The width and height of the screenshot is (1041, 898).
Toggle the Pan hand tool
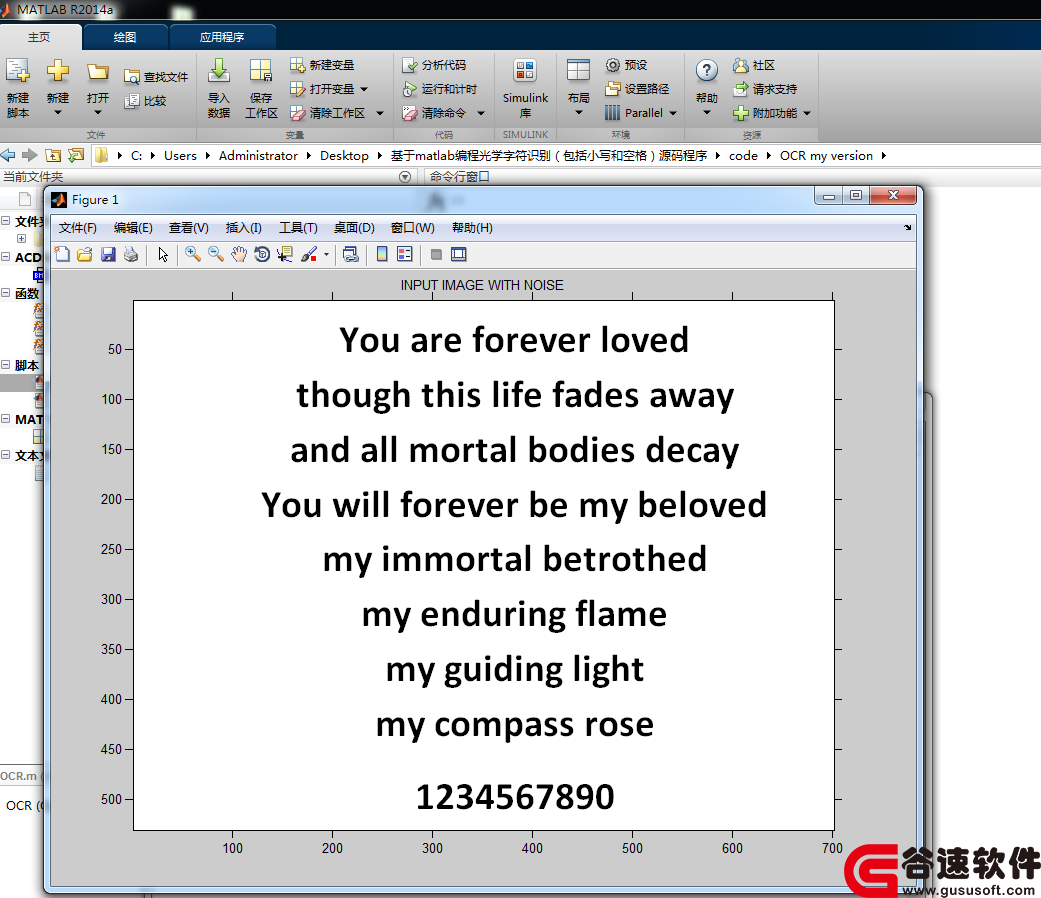click(x=239, y=254)
